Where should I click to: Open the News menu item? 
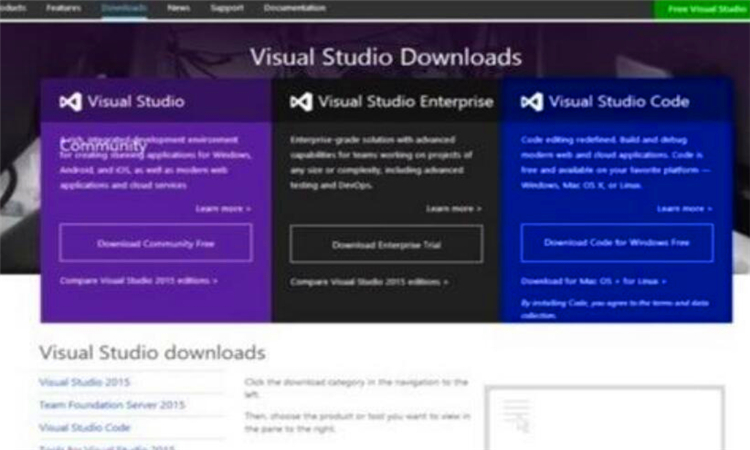(178, 8)
